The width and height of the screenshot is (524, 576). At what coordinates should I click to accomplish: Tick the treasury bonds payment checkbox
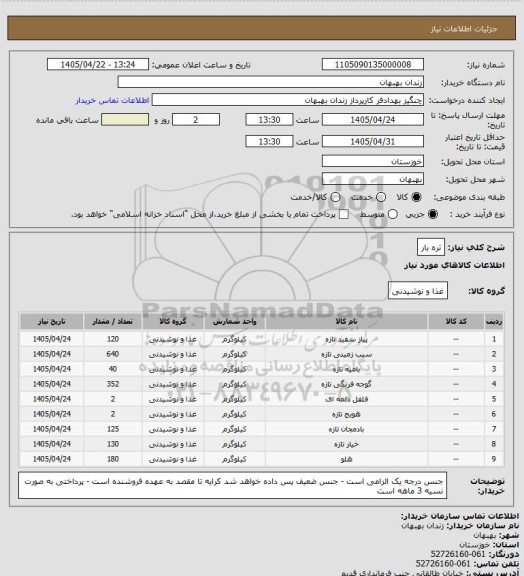344,214
